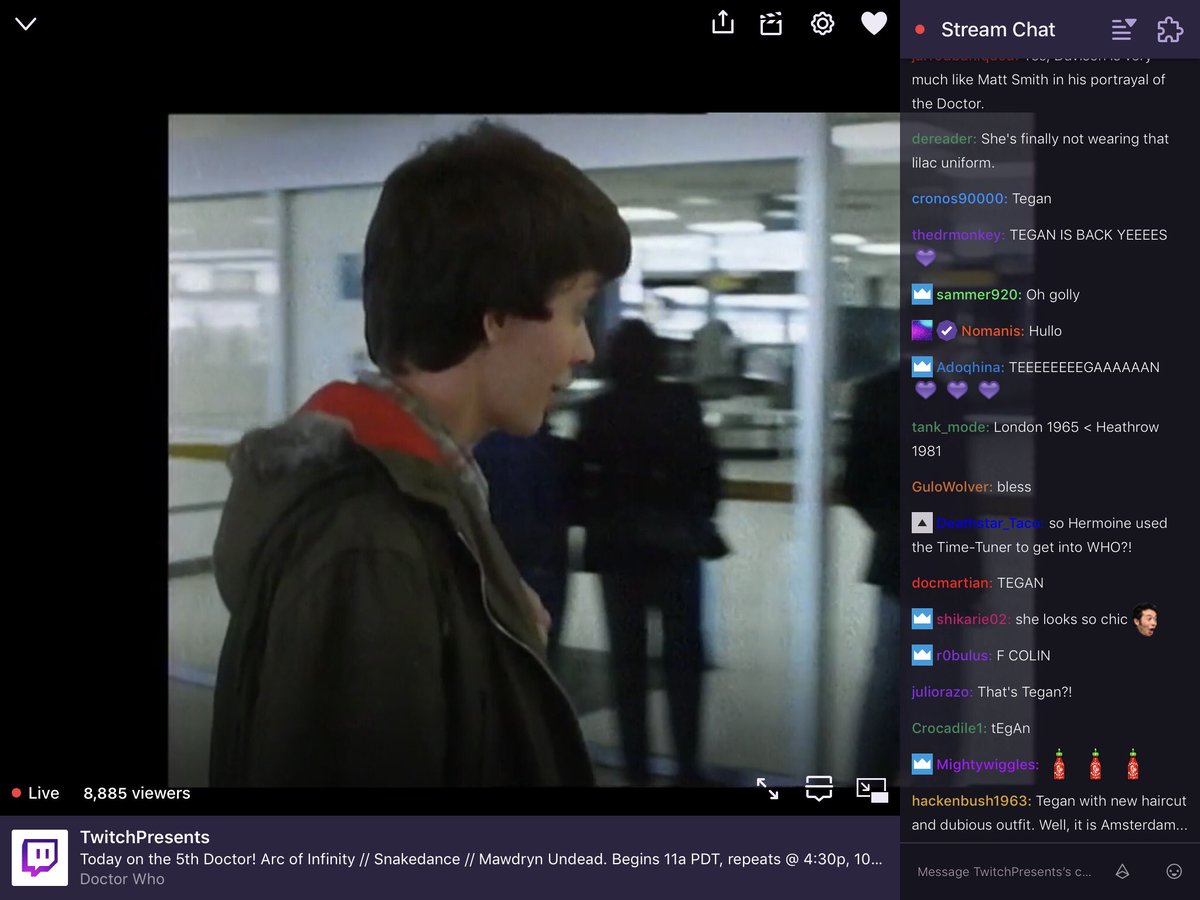The height and width of the screenshot is (900, 1200).
Task: Tap shikarie02's crown badge
Action: (922, 620)
